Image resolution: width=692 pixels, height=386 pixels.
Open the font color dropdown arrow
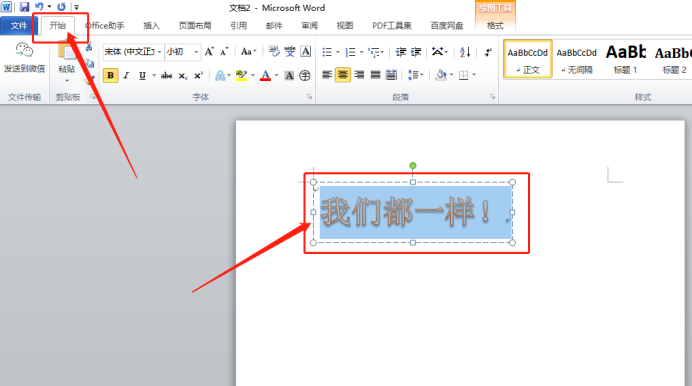[277, 75]
